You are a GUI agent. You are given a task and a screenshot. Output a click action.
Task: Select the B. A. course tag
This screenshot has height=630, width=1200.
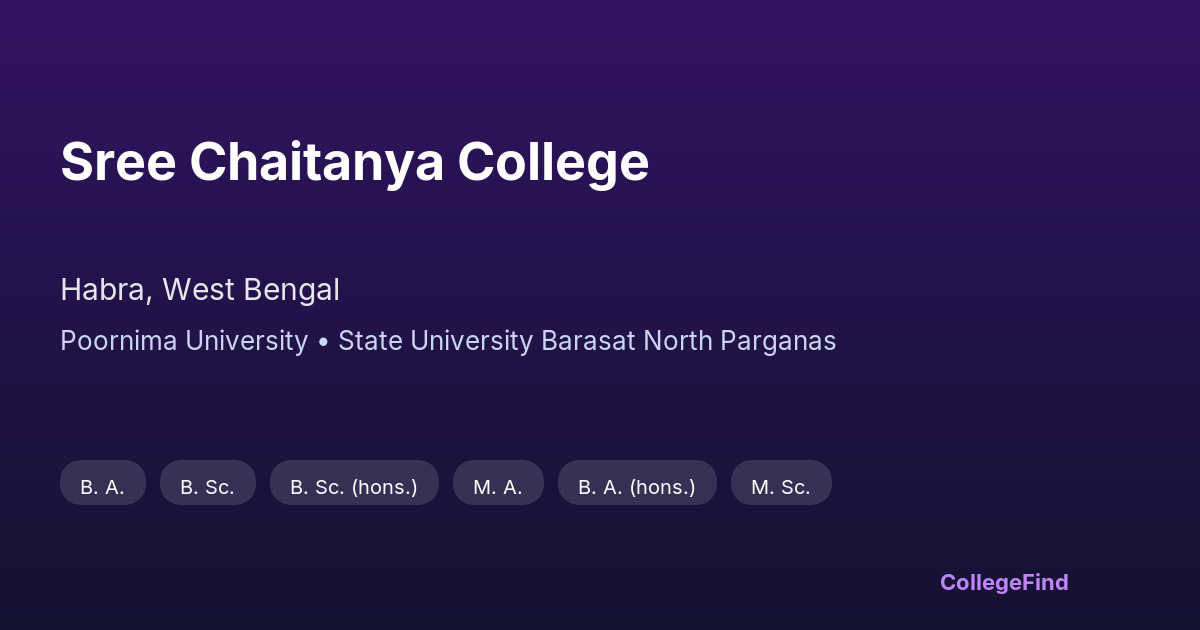[102, 487]
